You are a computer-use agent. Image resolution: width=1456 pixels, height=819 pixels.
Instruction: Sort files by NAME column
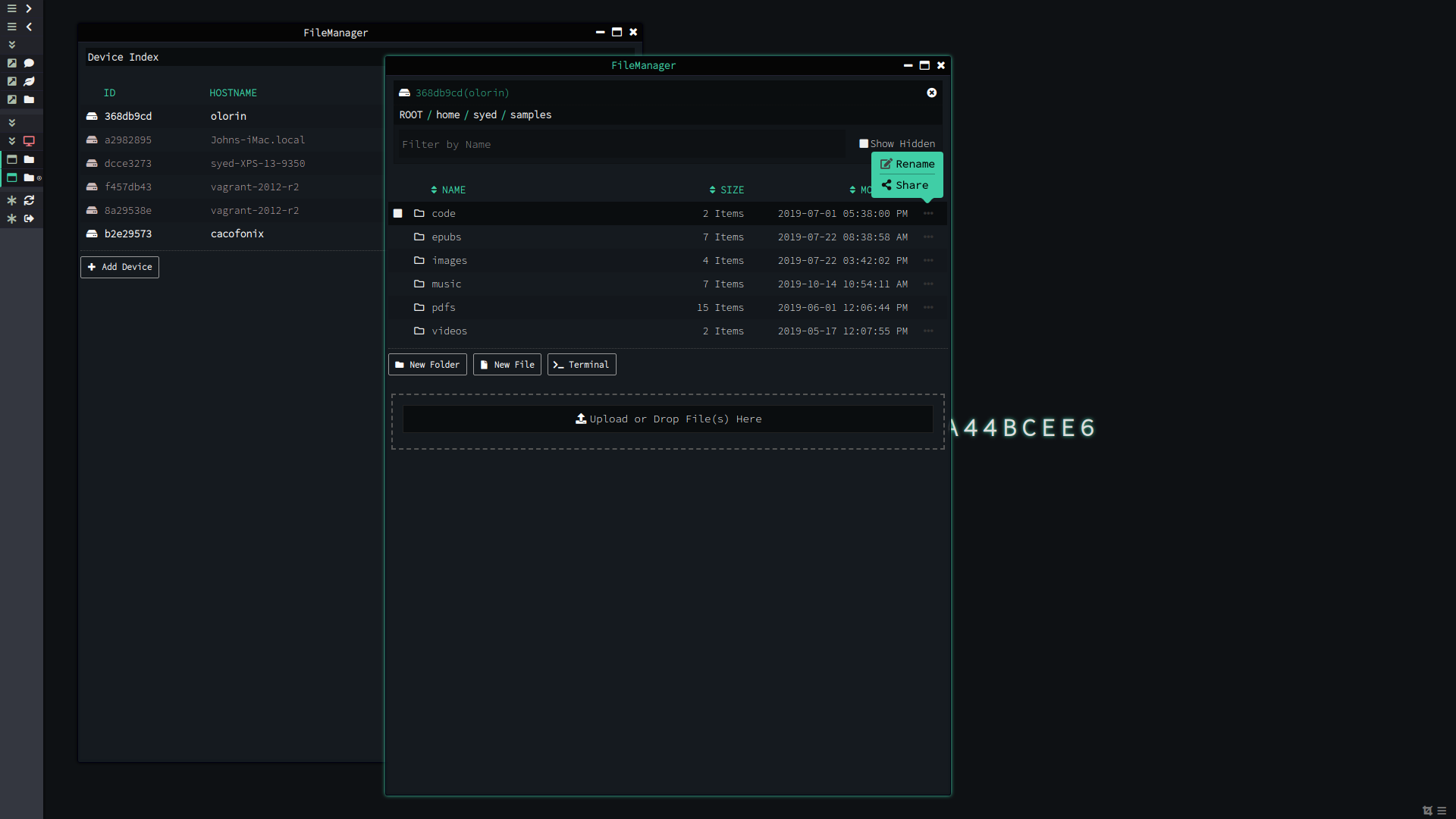click(448, 190)
